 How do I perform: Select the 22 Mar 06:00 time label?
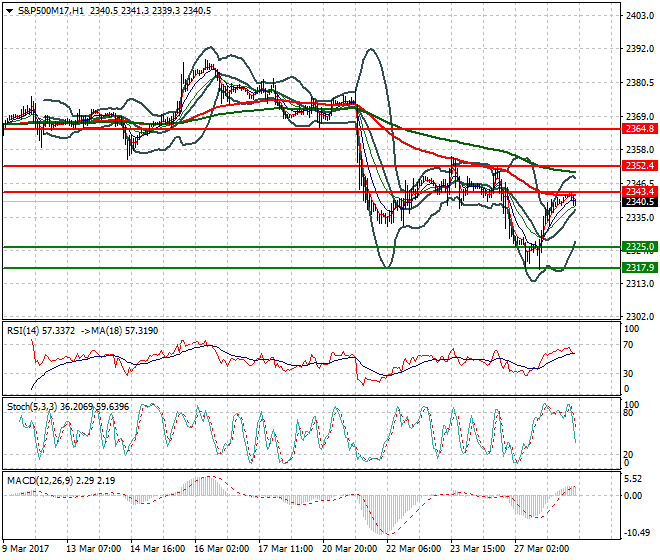point(413,549)
